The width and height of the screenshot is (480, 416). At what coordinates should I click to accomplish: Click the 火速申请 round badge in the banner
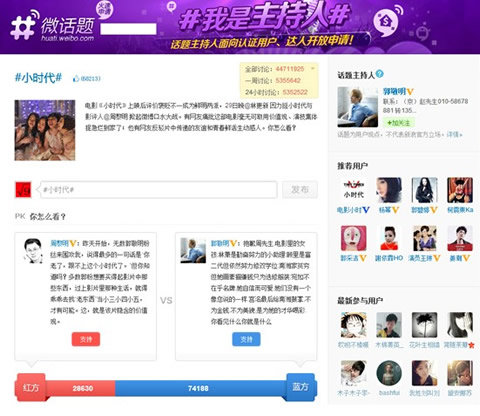104,10
